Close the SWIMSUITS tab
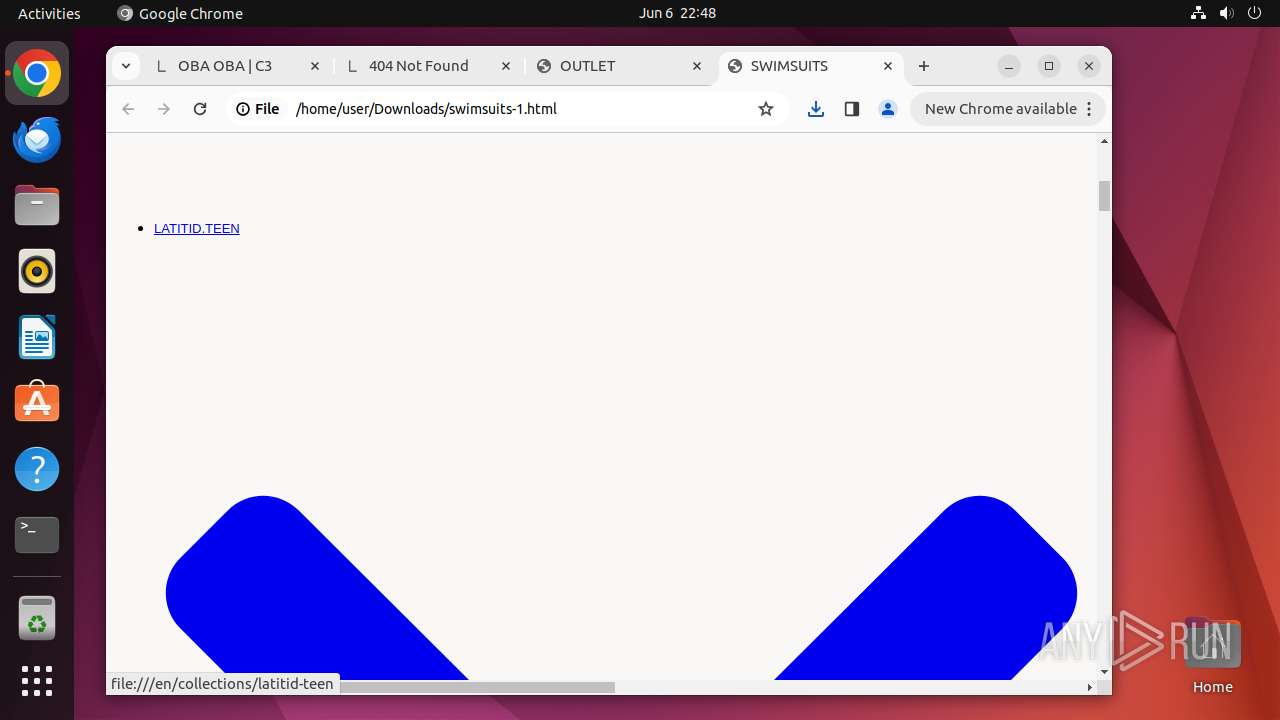This screenshot has width=1280, height=720. coord(888,66)
